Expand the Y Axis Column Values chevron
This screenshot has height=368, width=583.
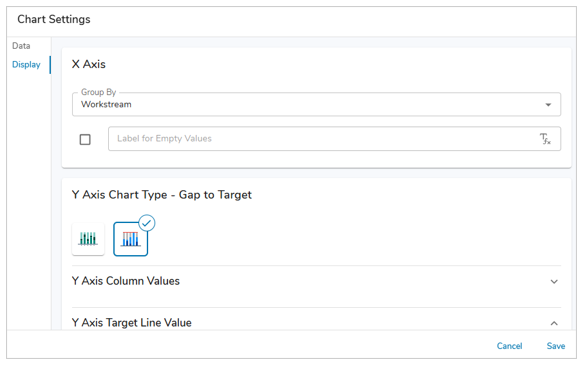[x=554, y=282]
